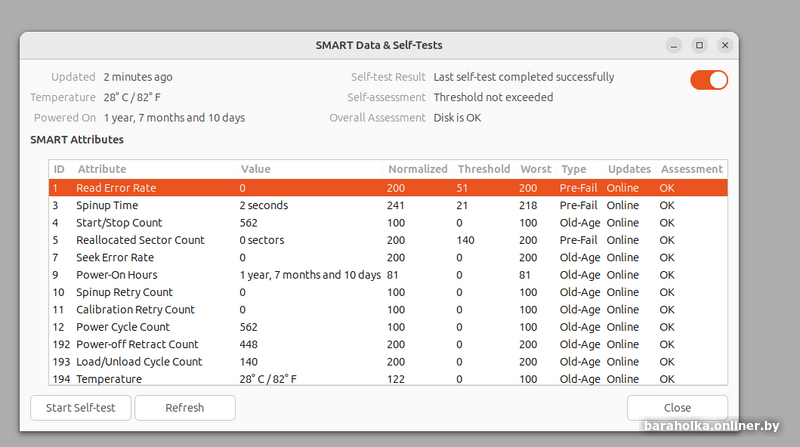Click the Start Self-test button
Image resolution: width=800 pixels, height=447 pixels.
tap(81, 408)
